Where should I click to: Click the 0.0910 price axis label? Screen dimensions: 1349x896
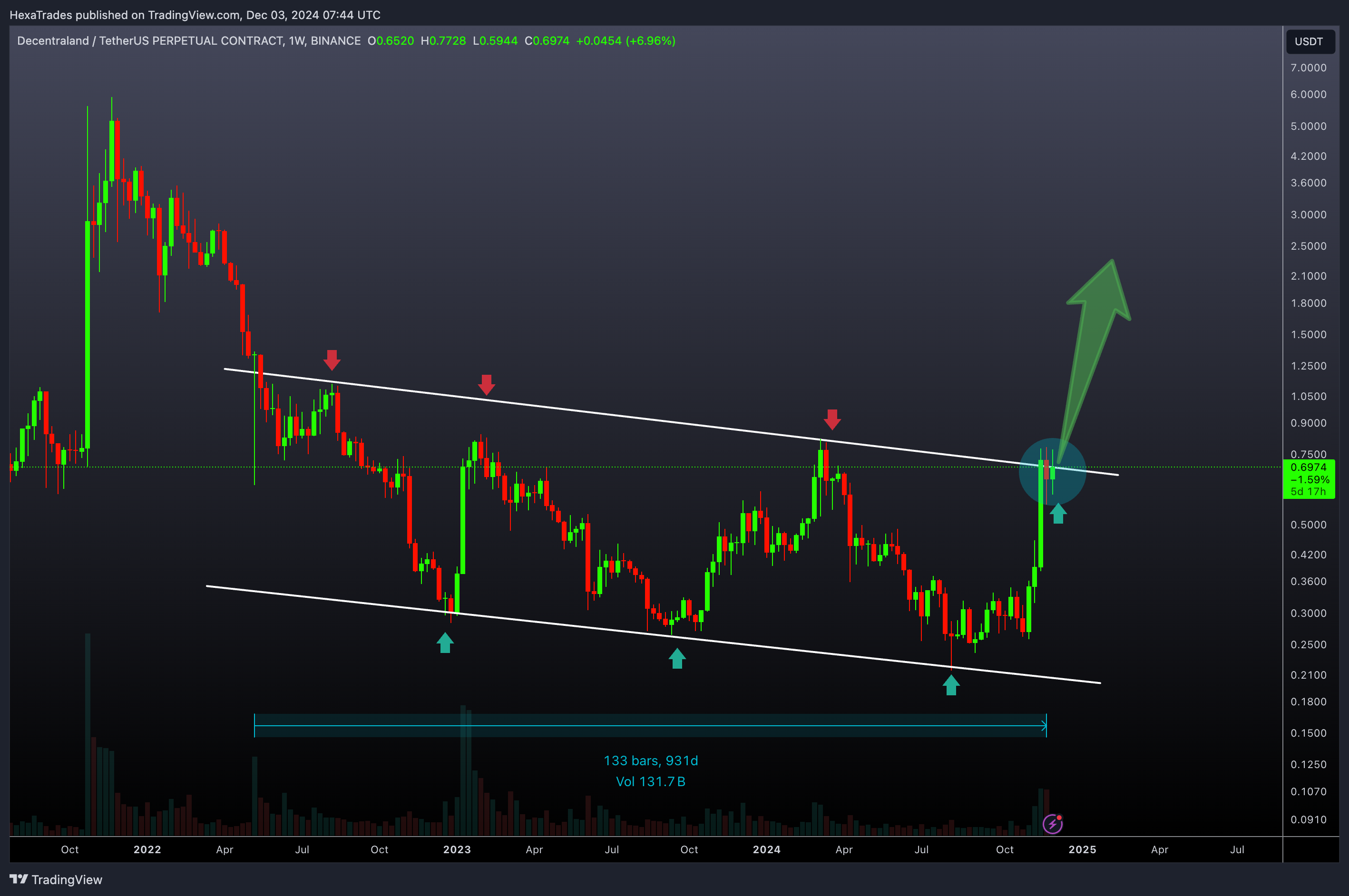point(1309,820)
